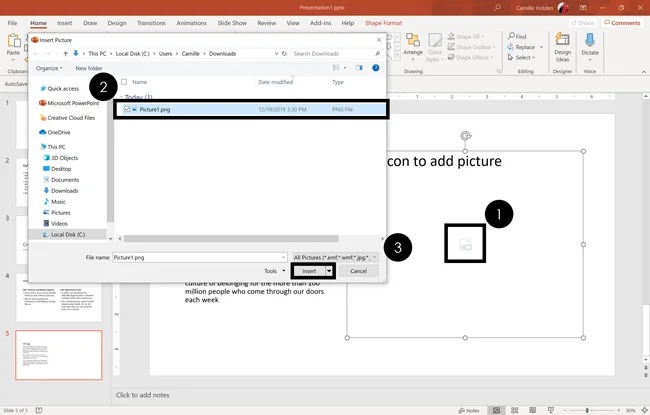Click the ribbon display options icon
This screenshot has width=650, height=415.
(x=583, y=7)
